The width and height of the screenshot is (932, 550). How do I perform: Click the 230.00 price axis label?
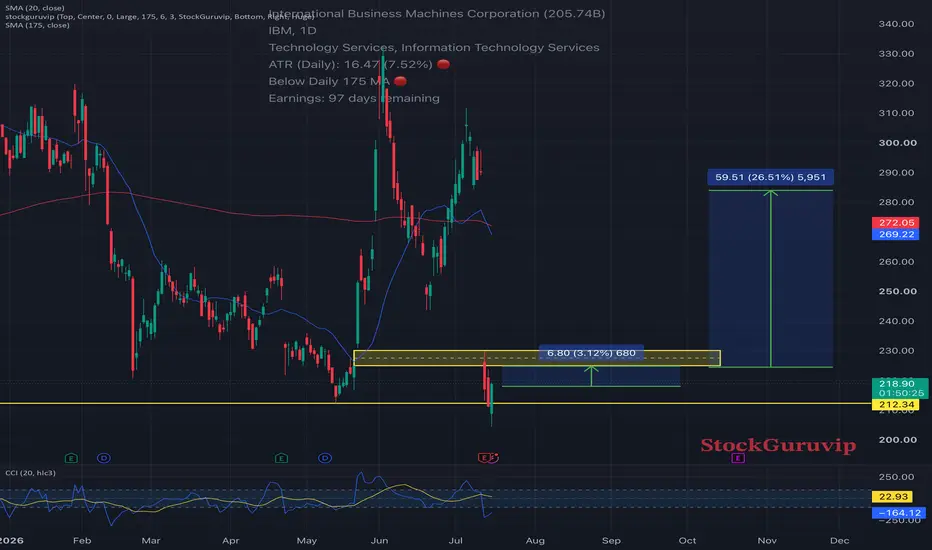896,351
